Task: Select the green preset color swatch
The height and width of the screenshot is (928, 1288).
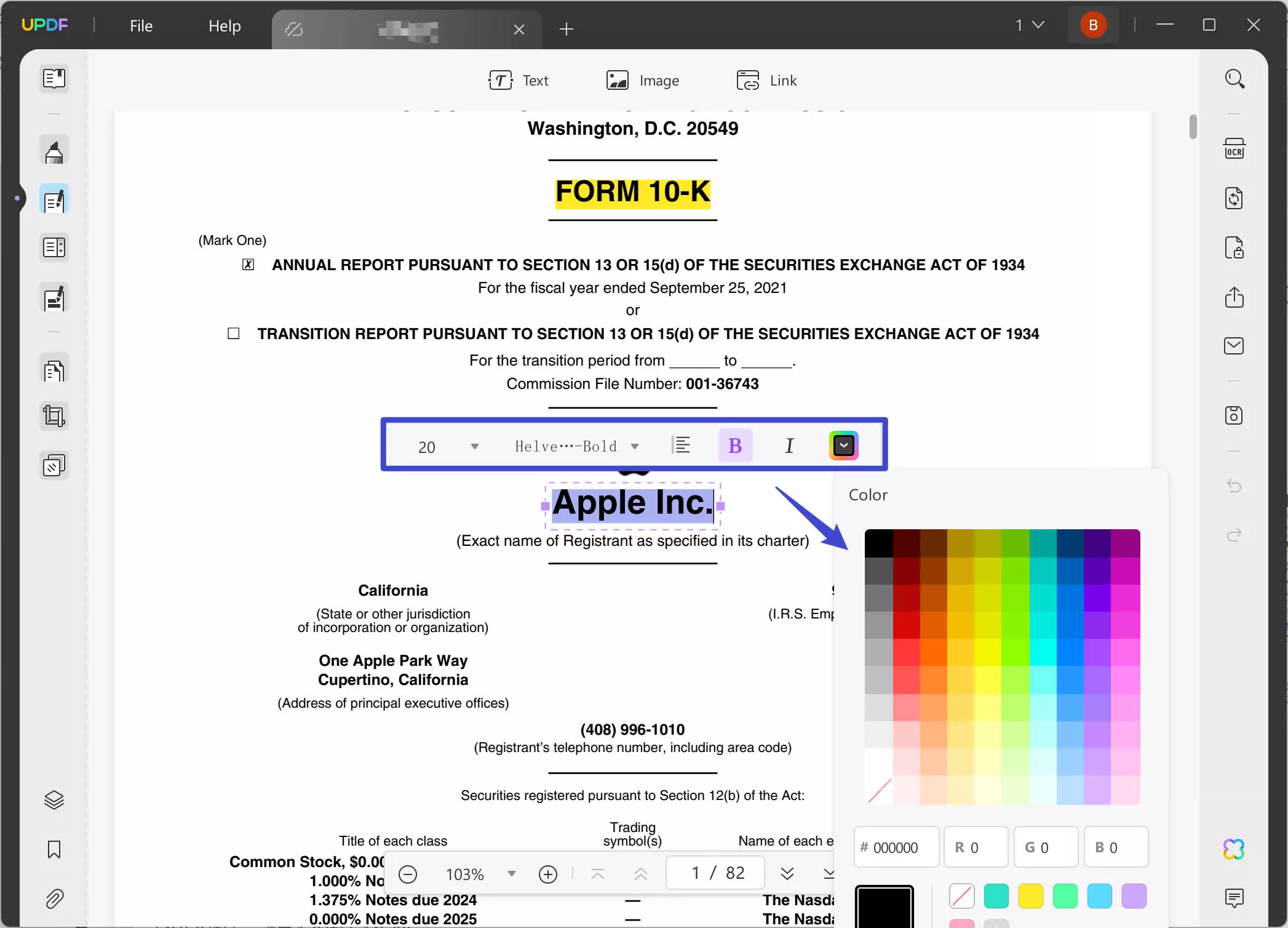Action: point(1065,896)
